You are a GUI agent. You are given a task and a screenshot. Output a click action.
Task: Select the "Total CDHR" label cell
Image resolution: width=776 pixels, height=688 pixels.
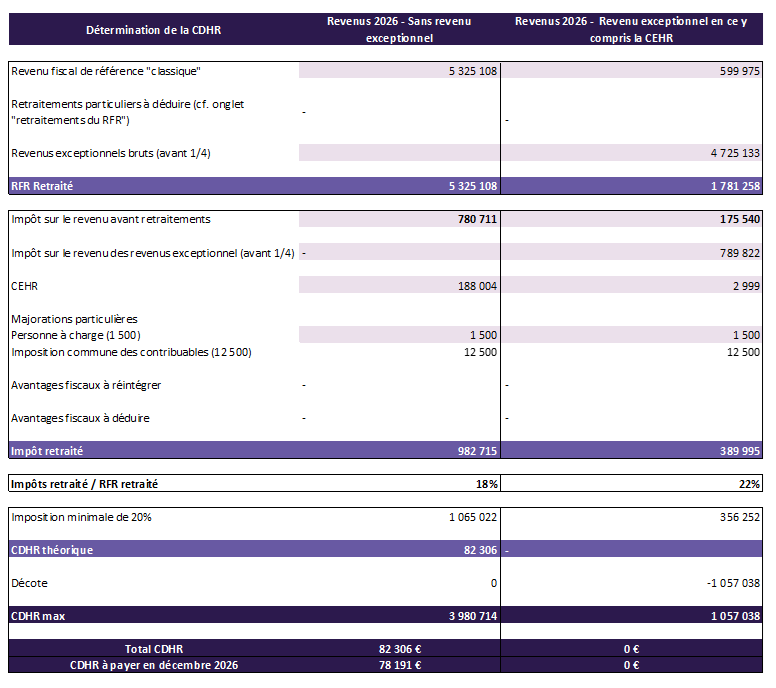[154, 648]
